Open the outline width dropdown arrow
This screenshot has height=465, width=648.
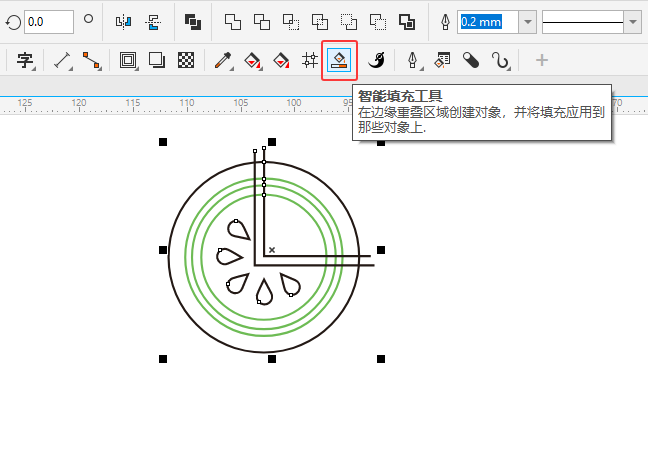tap(528, 22)
